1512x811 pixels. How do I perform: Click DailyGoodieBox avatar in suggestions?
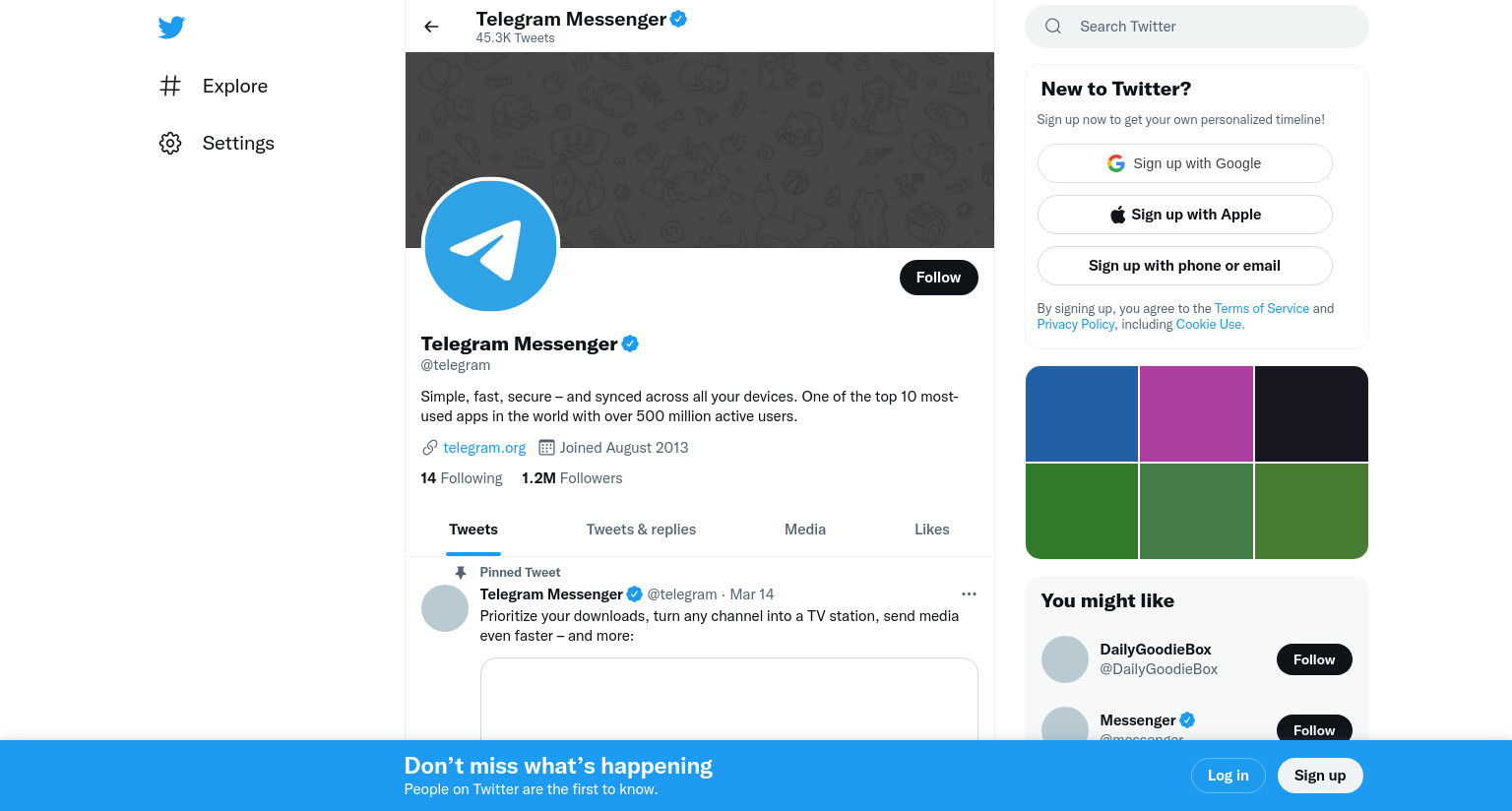1065,659
